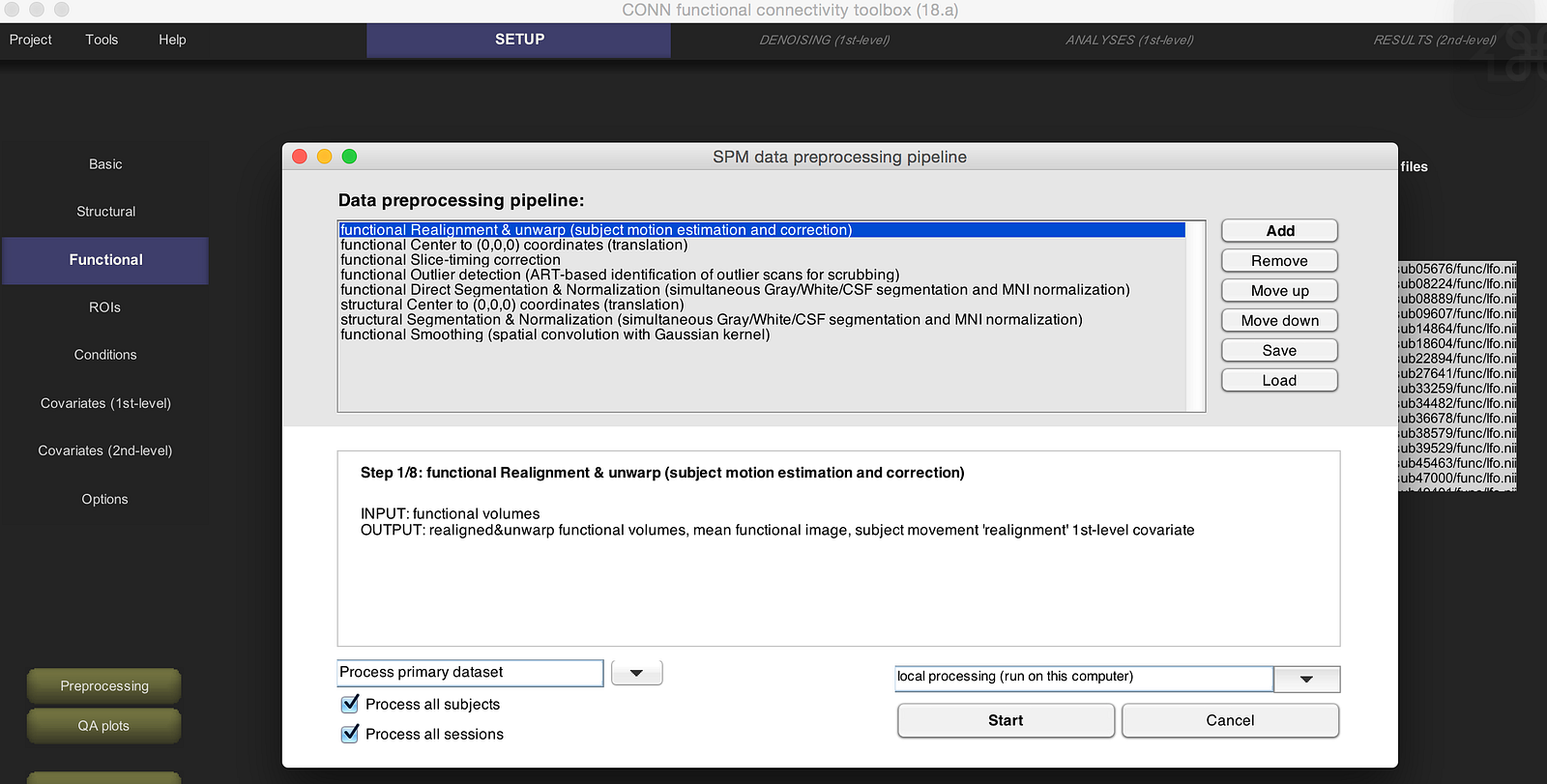Image resolution: width=1547 pixels, height=784 pixels.
Task: Select functional Smoothing pipeline step
Action: tap(555, 335)
